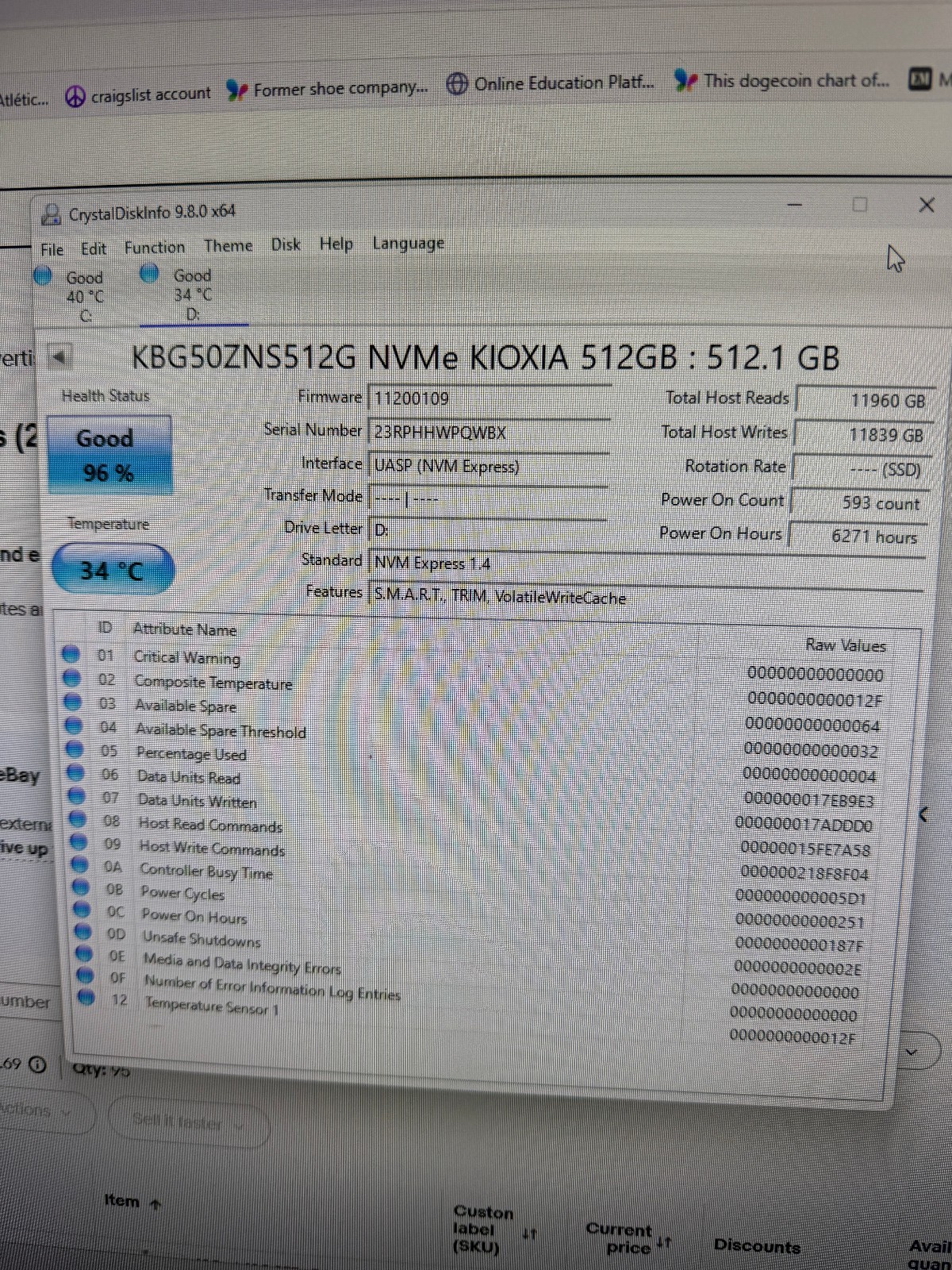Click raw value 000000017EB9E3
952x1270 pixels.
(x=808, y=799)
